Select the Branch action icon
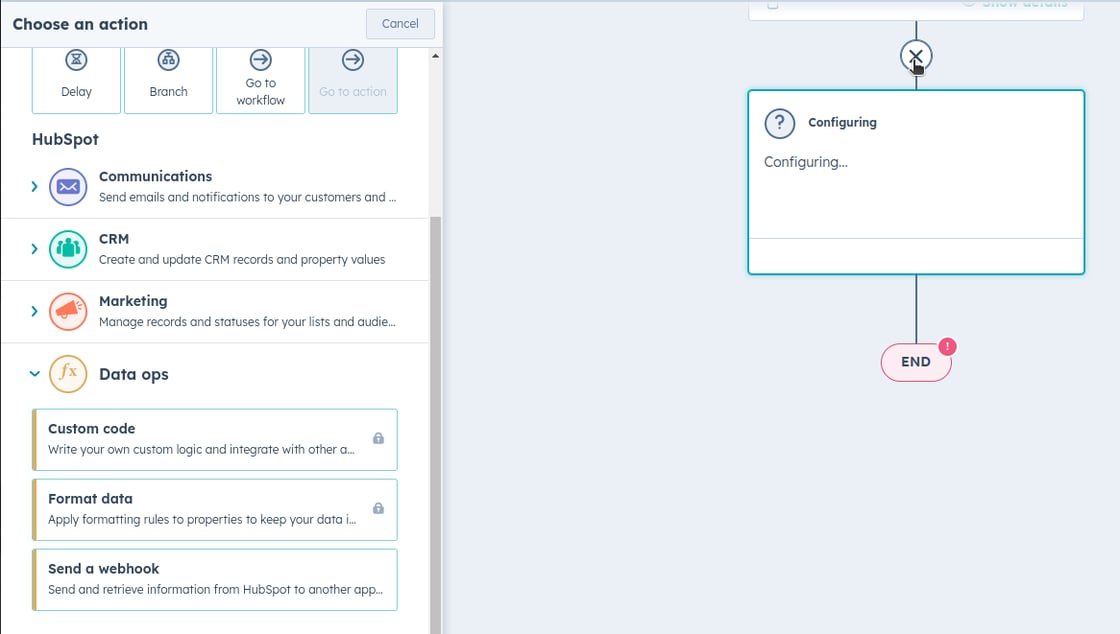The width and height of the screenshot is (1120, 634). [x=168, y=60]
